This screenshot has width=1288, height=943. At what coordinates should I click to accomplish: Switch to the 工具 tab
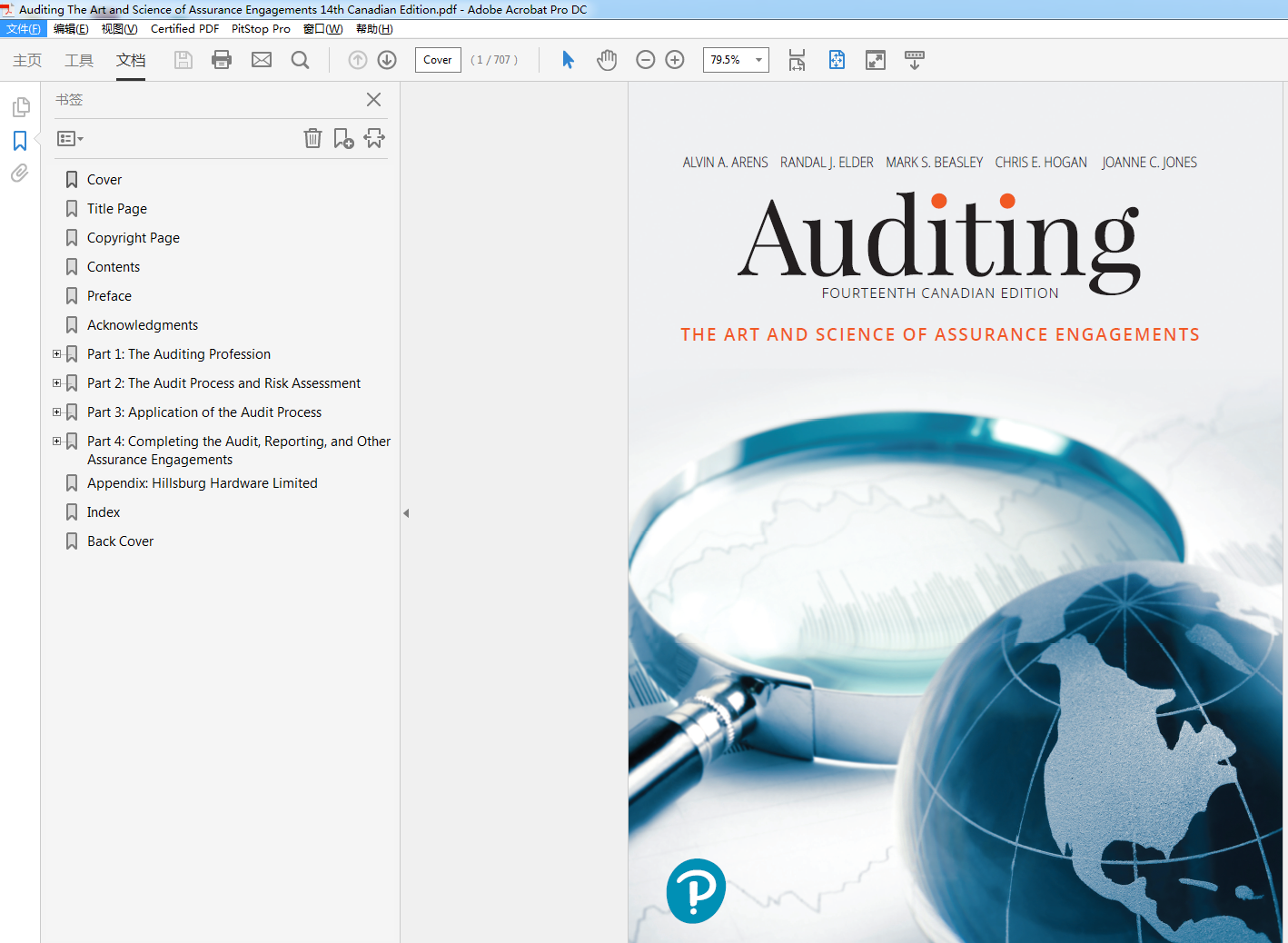[79, 60]
